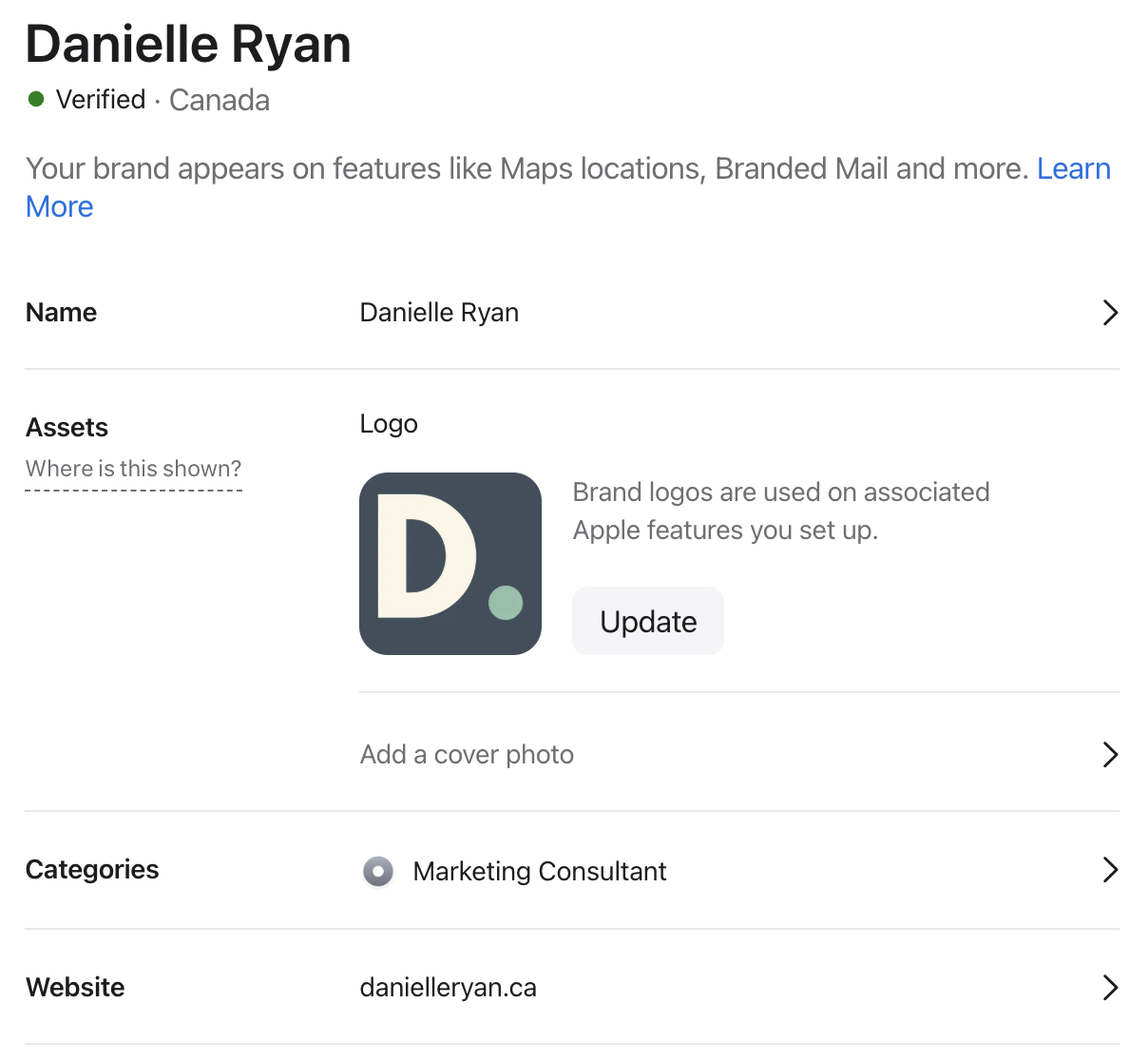Click the 'danielleryan.ca' website value
Image resolution: width=1148 pixels, height=1061 pixels.
[x=449, y=988]
